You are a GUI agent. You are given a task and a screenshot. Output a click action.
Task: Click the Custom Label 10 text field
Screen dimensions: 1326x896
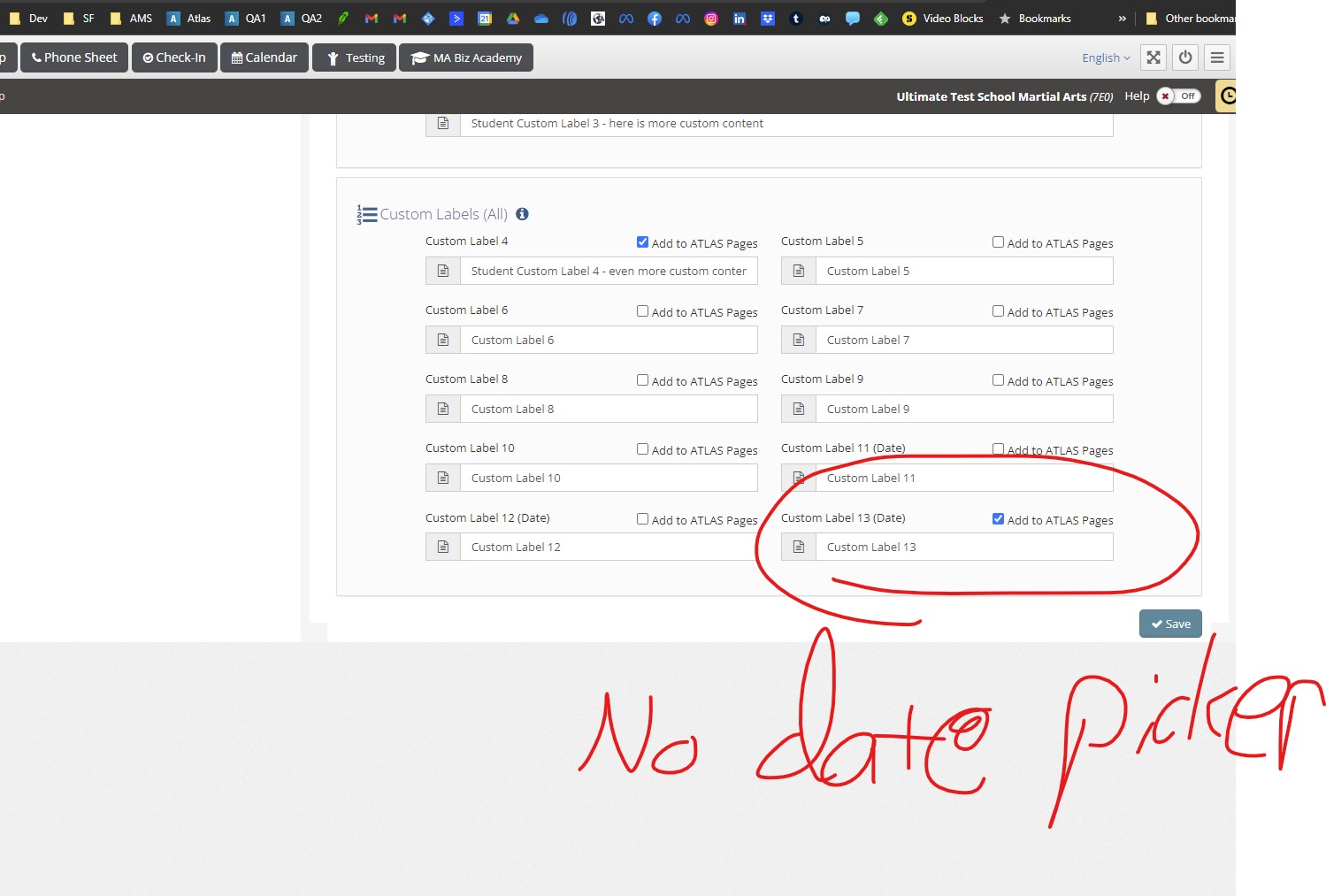click(x=609, y=478)
